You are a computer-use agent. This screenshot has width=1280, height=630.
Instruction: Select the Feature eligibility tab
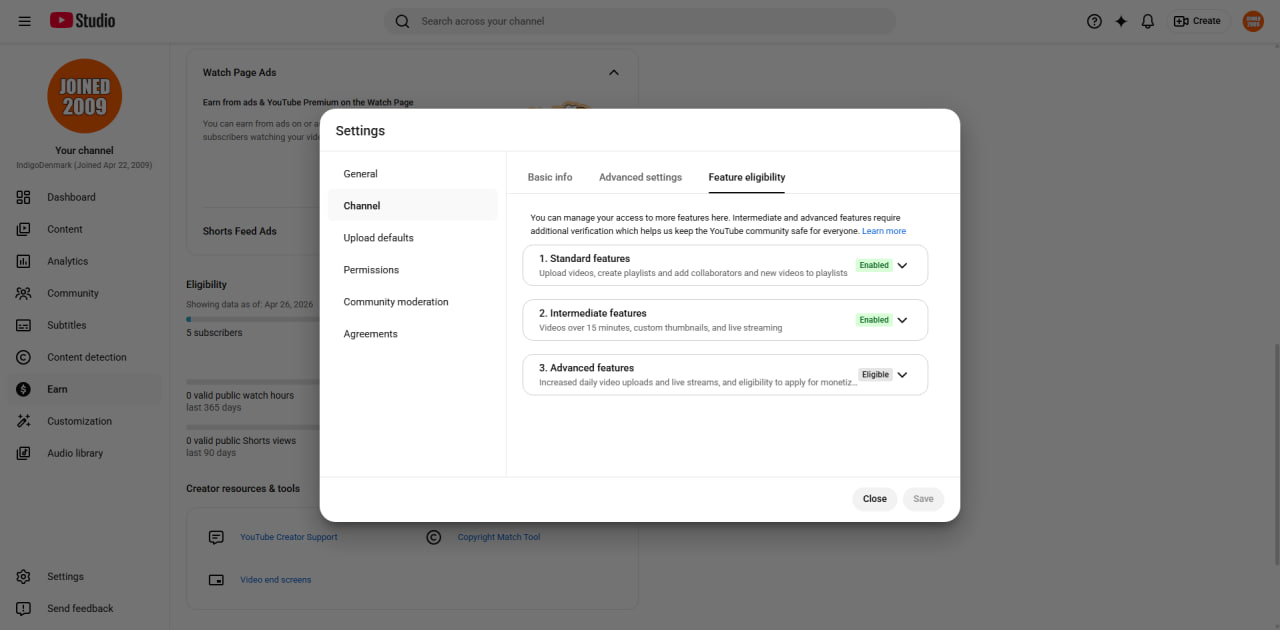click(747, 177)
